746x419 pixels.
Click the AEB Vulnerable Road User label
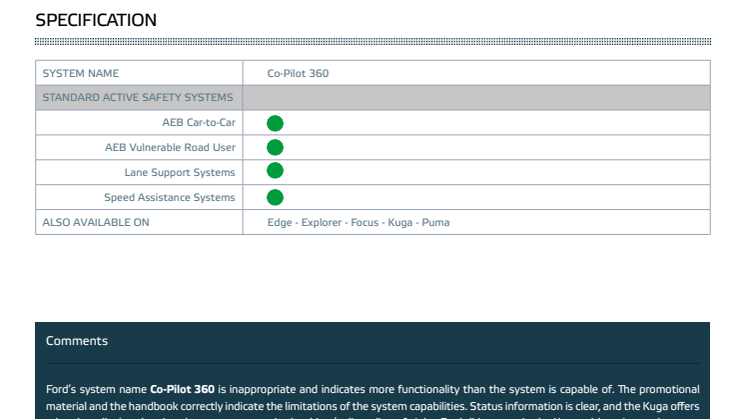170,147
